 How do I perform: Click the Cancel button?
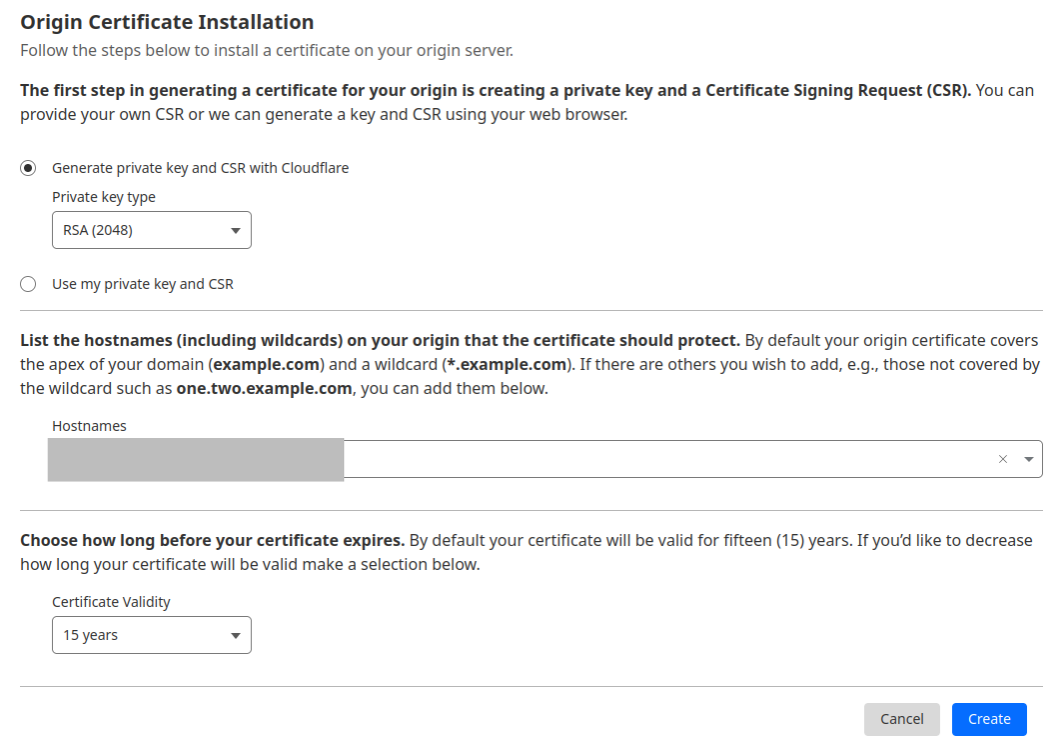[901, 719]
